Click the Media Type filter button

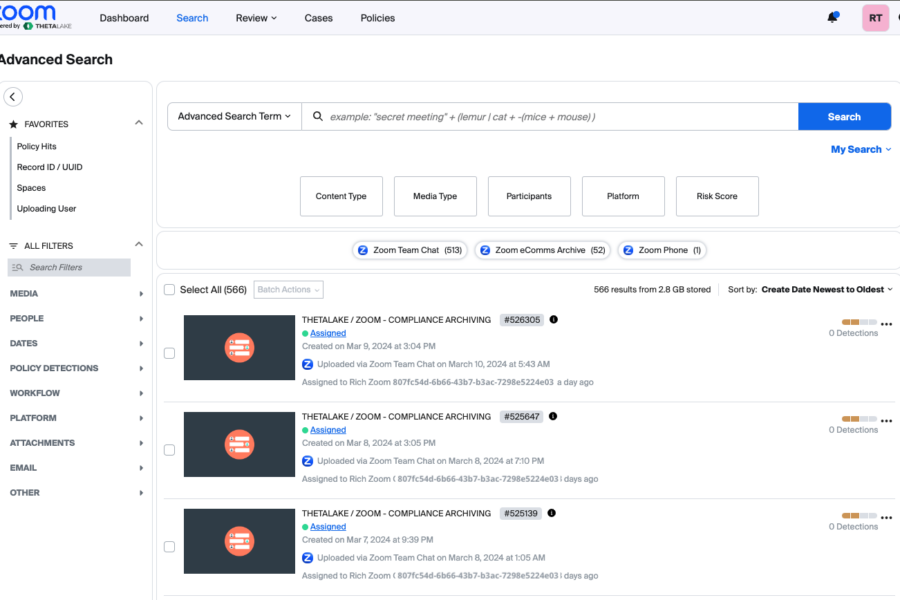[435, 196]
